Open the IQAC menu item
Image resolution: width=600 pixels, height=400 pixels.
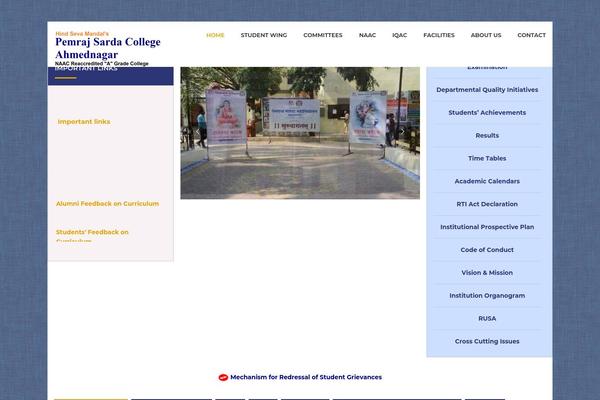399,35
